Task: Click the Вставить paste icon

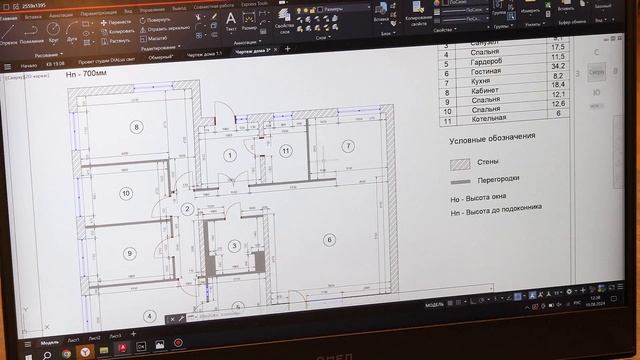Action: point(566,5)
